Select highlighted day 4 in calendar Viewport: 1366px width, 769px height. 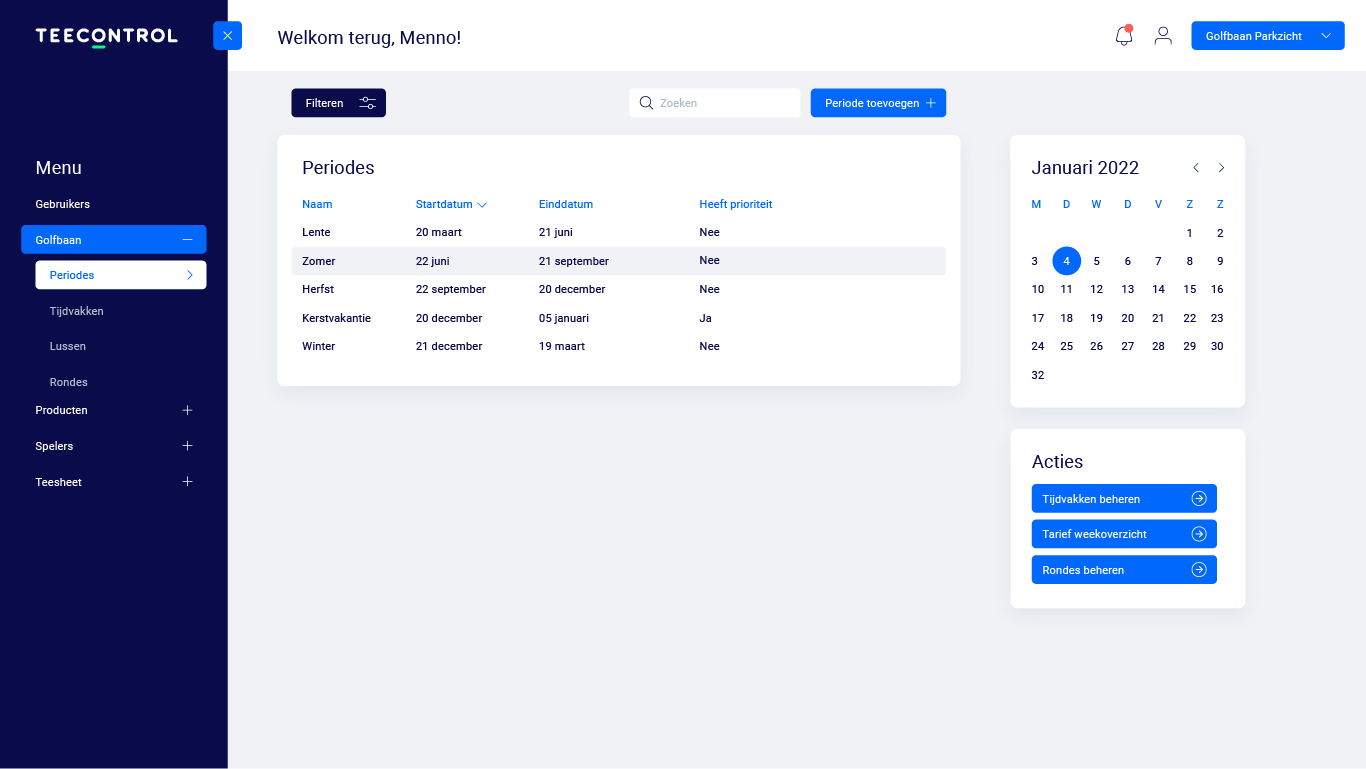point(1067,261)
